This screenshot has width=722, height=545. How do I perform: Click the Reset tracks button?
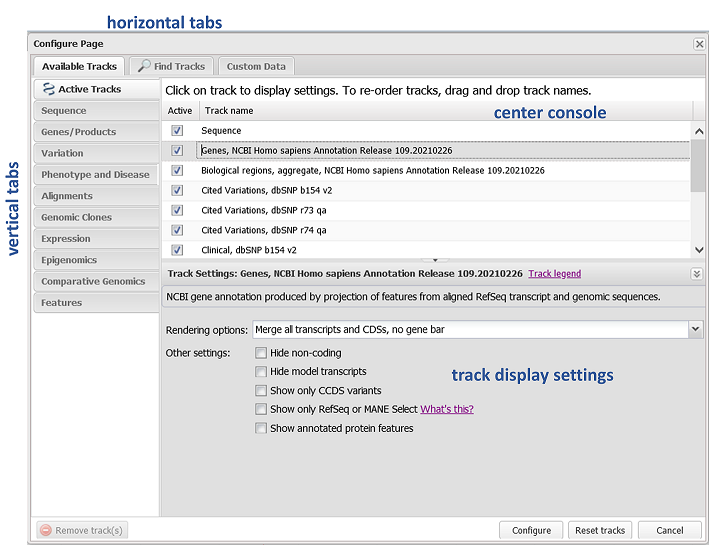600,530
